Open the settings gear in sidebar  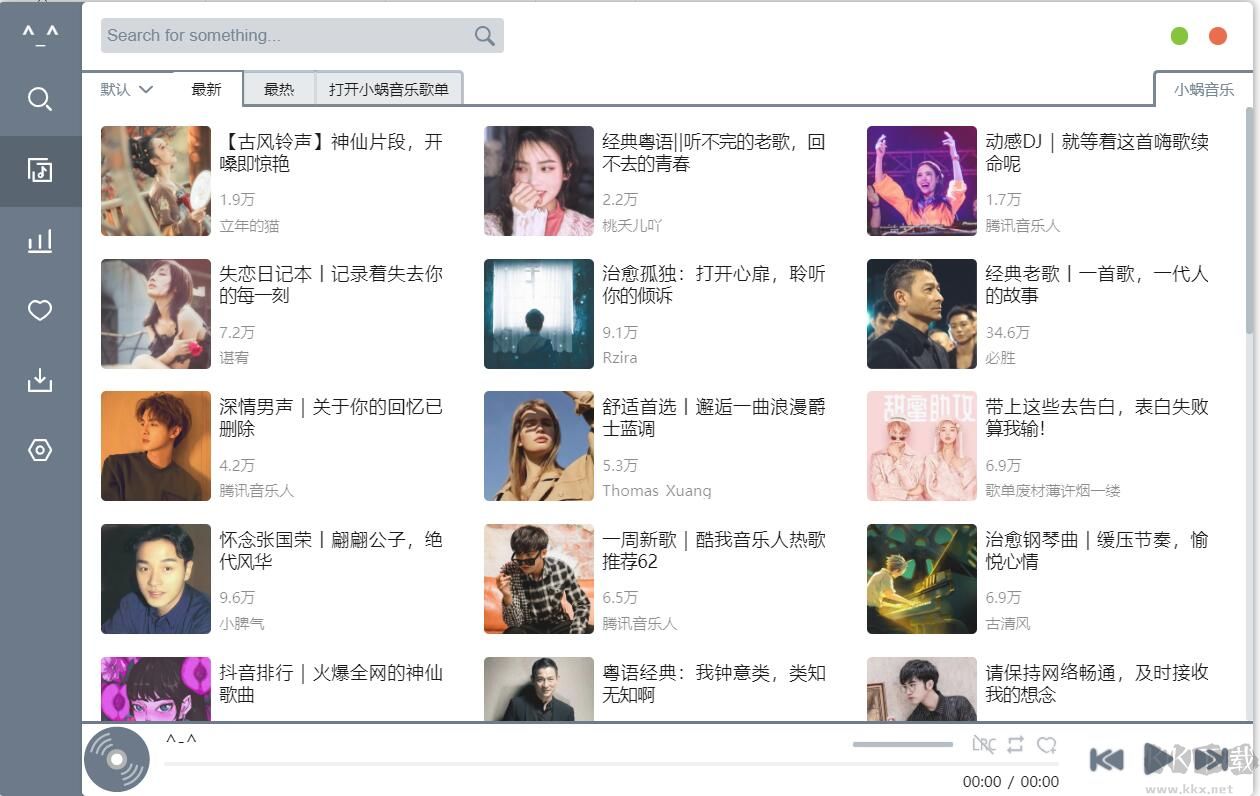(x=40, y=450)
